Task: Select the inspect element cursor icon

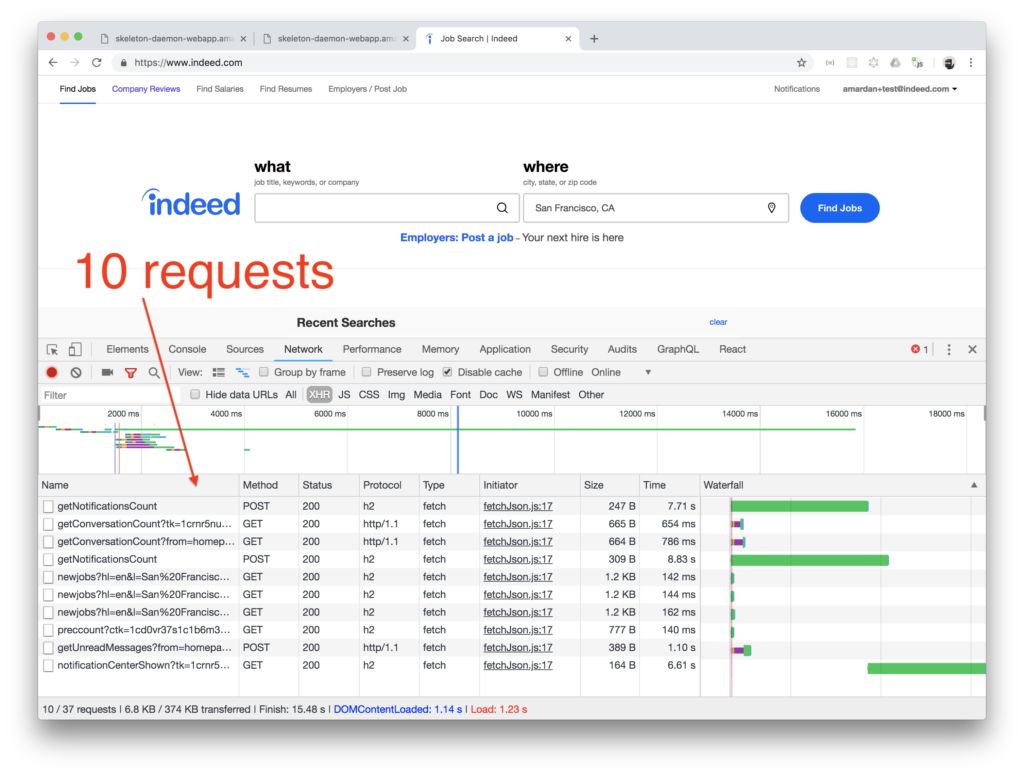Action: point(52,349)
